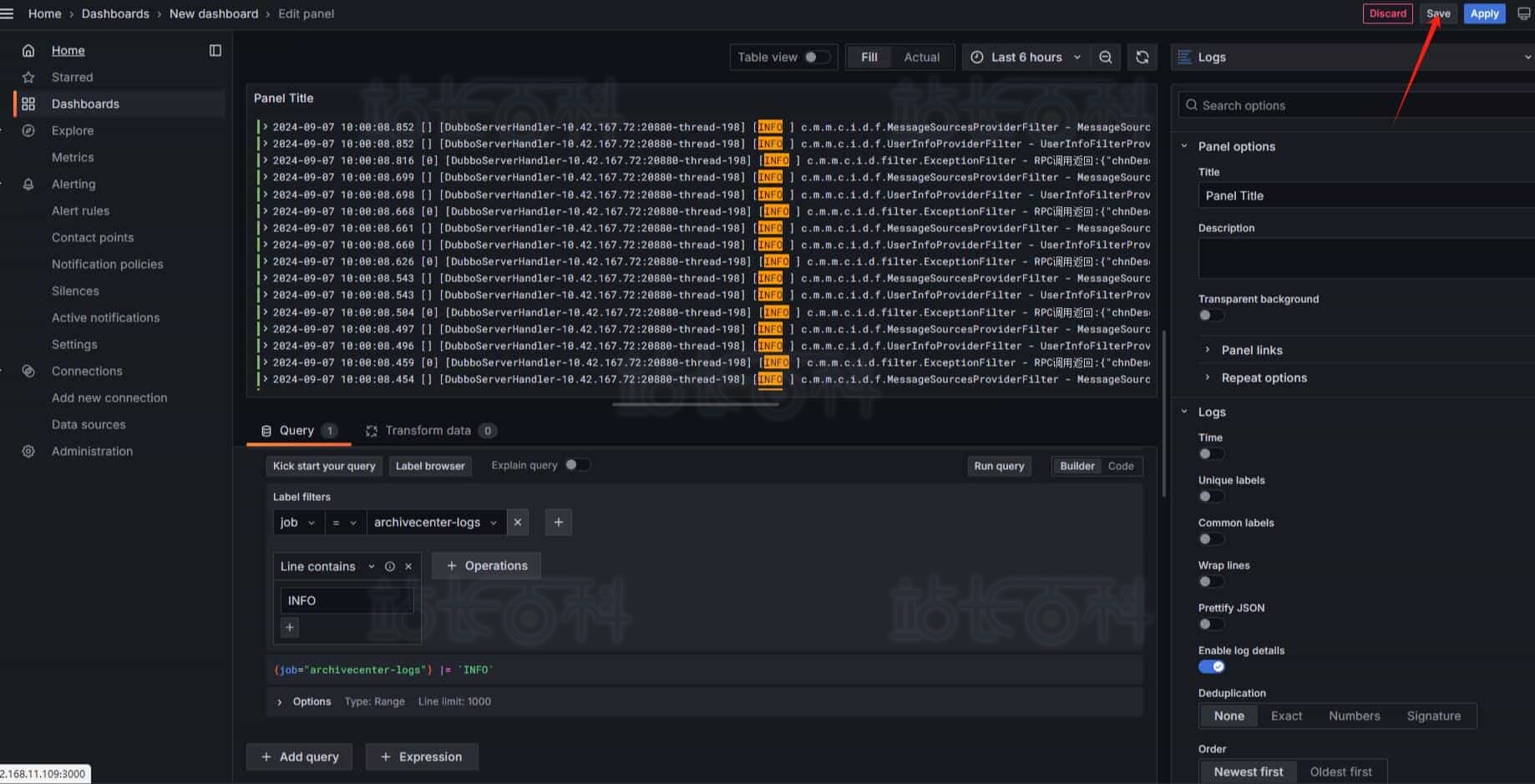
Task: Open the hamburger menu icon
Action: click(x=8, y=13)
